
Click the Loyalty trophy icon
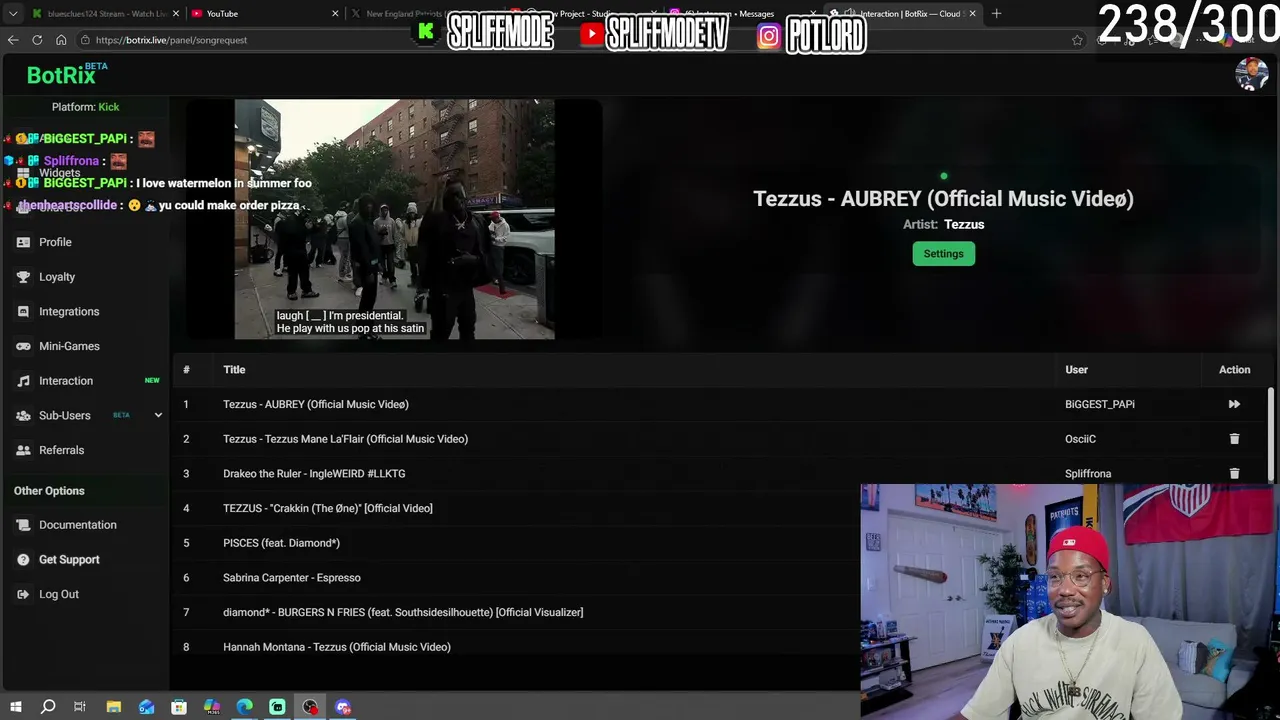[23, 277]
